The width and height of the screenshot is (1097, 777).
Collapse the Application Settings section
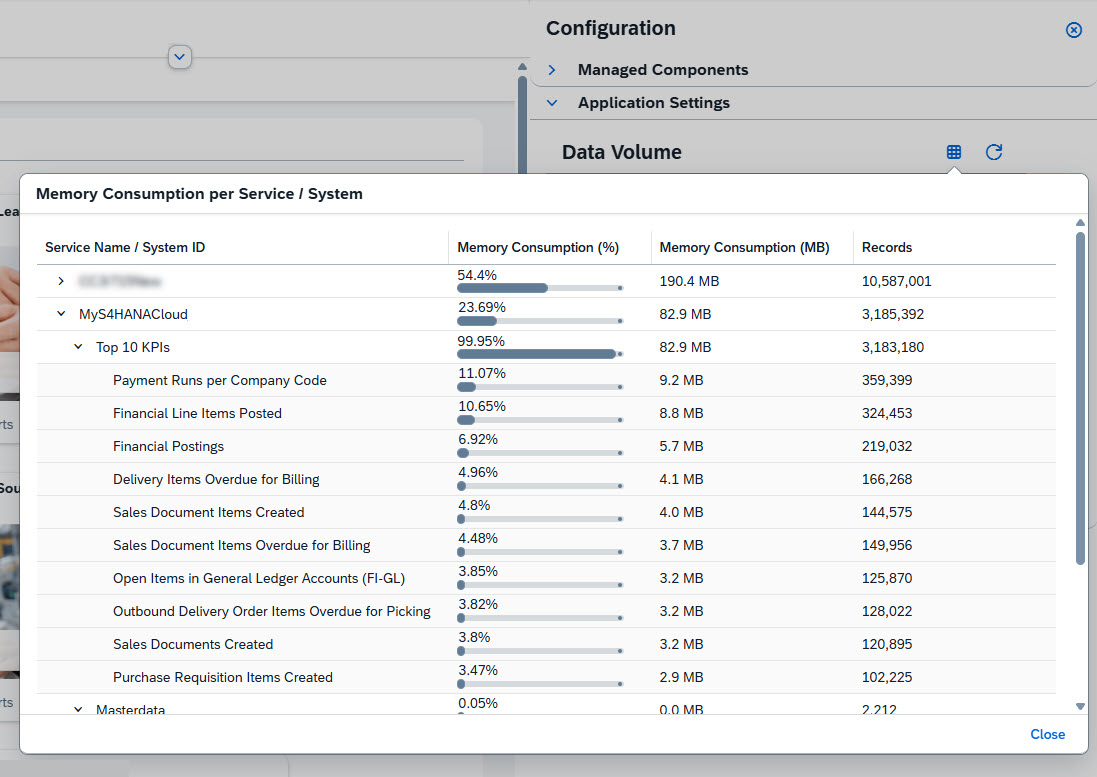click(x=552, y=103)
